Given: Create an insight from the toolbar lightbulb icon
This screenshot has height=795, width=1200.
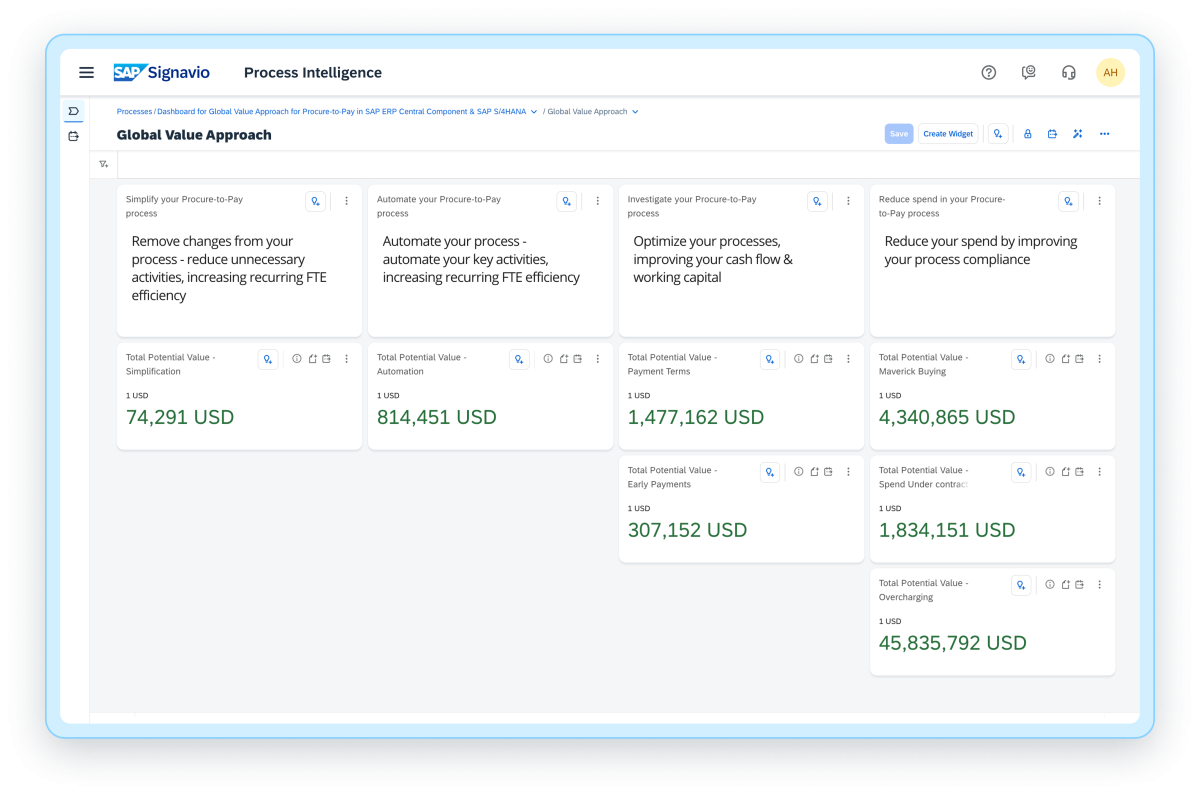Looking at the screenshot, I should pyautogui.click(x=998, y=133).
